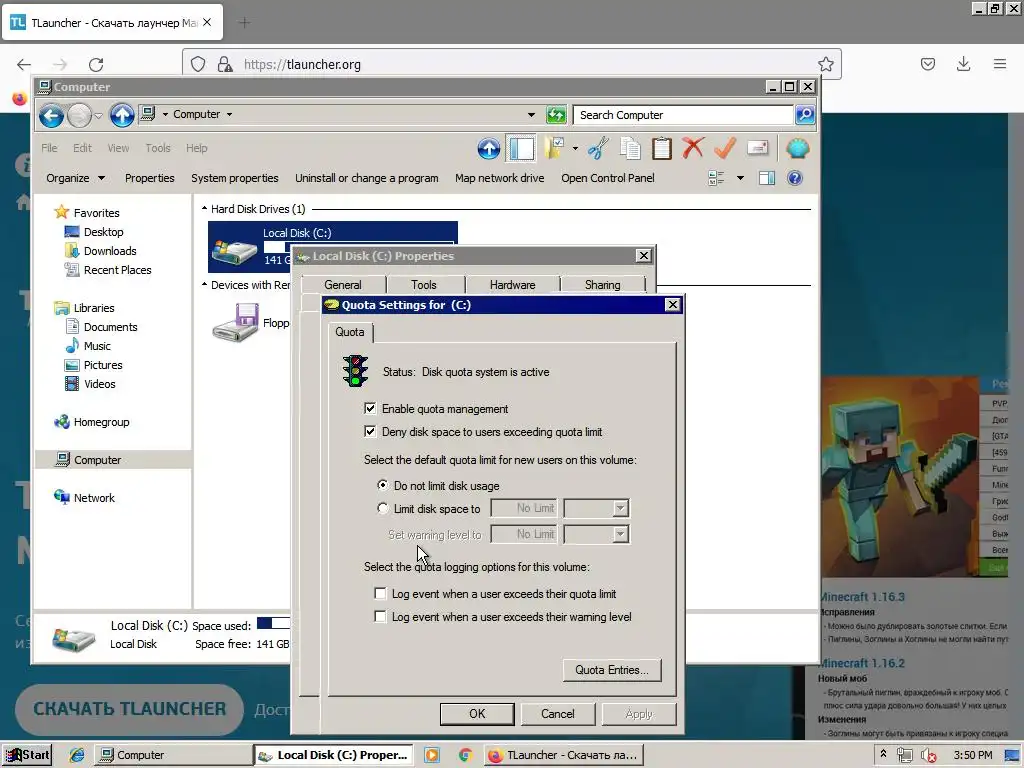Click the Search Computer magnifier icon
Screen dimensions: 1024x768
(x=805, y=115)
